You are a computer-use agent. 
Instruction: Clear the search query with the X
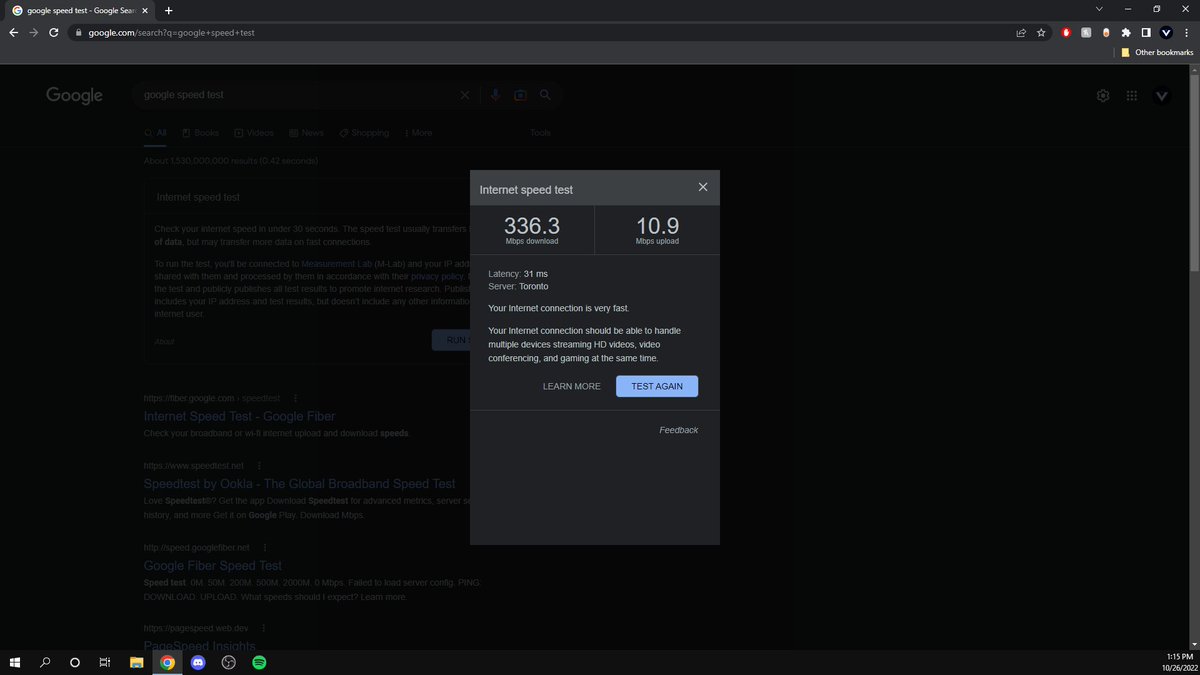point(464,95)
